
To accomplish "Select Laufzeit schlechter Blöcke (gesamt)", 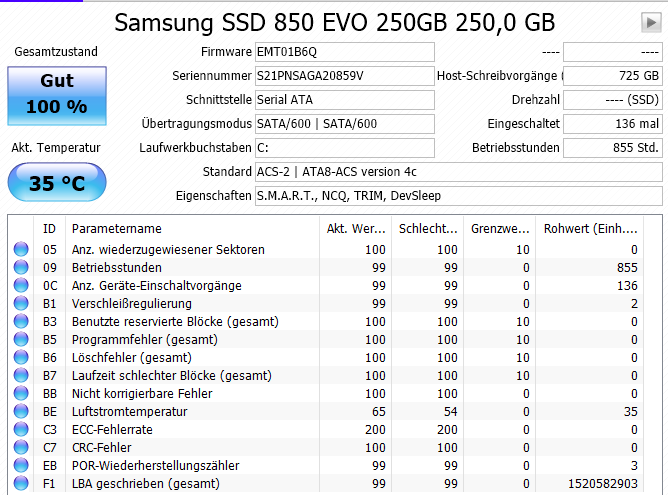I will click(172, 375).
